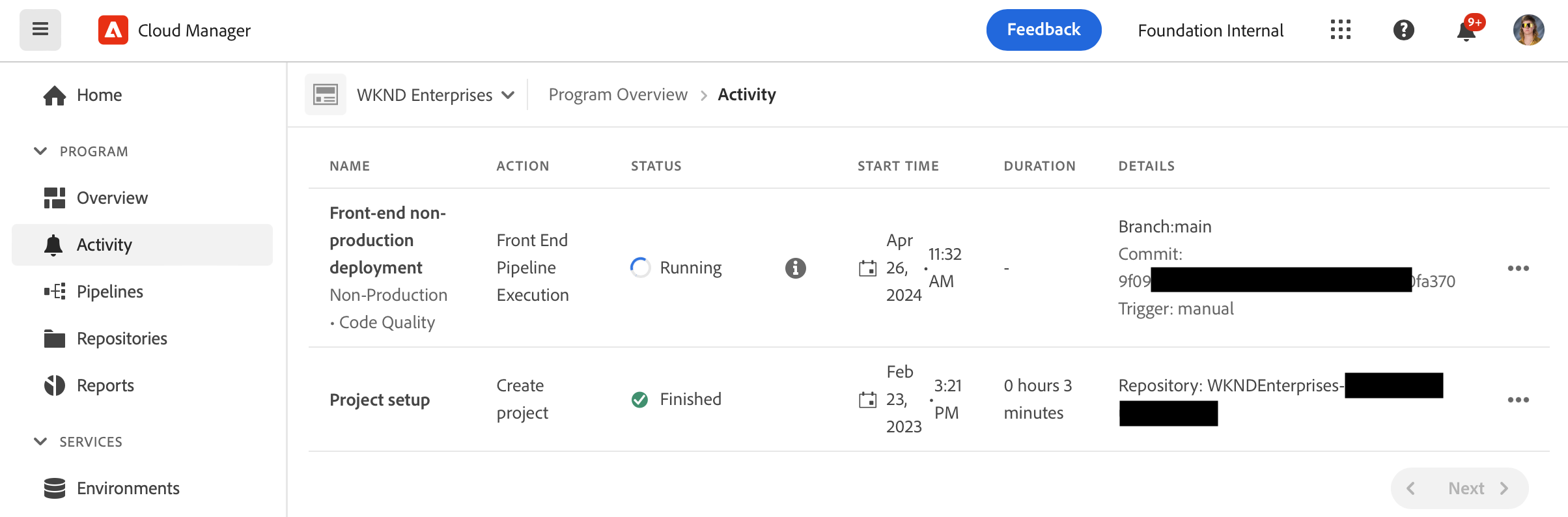
Task: Toggle the hamburger navigation menu
Action: (x=40, y=29)
